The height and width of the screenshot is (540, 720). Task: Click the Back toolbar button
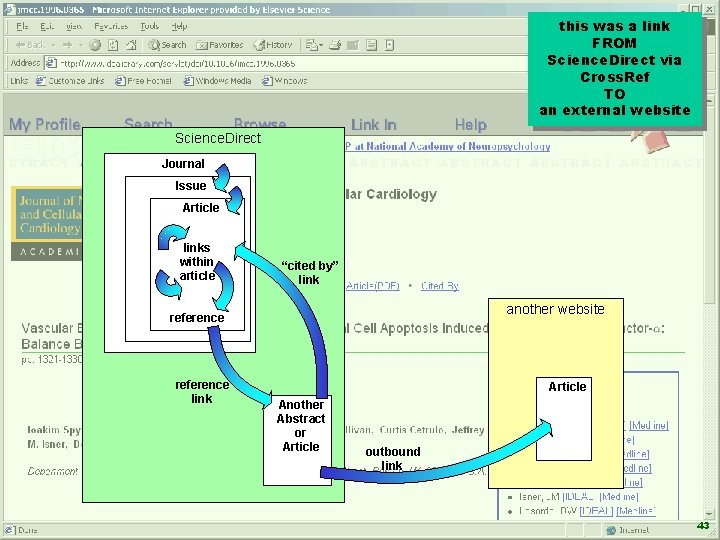click(30, 45)
